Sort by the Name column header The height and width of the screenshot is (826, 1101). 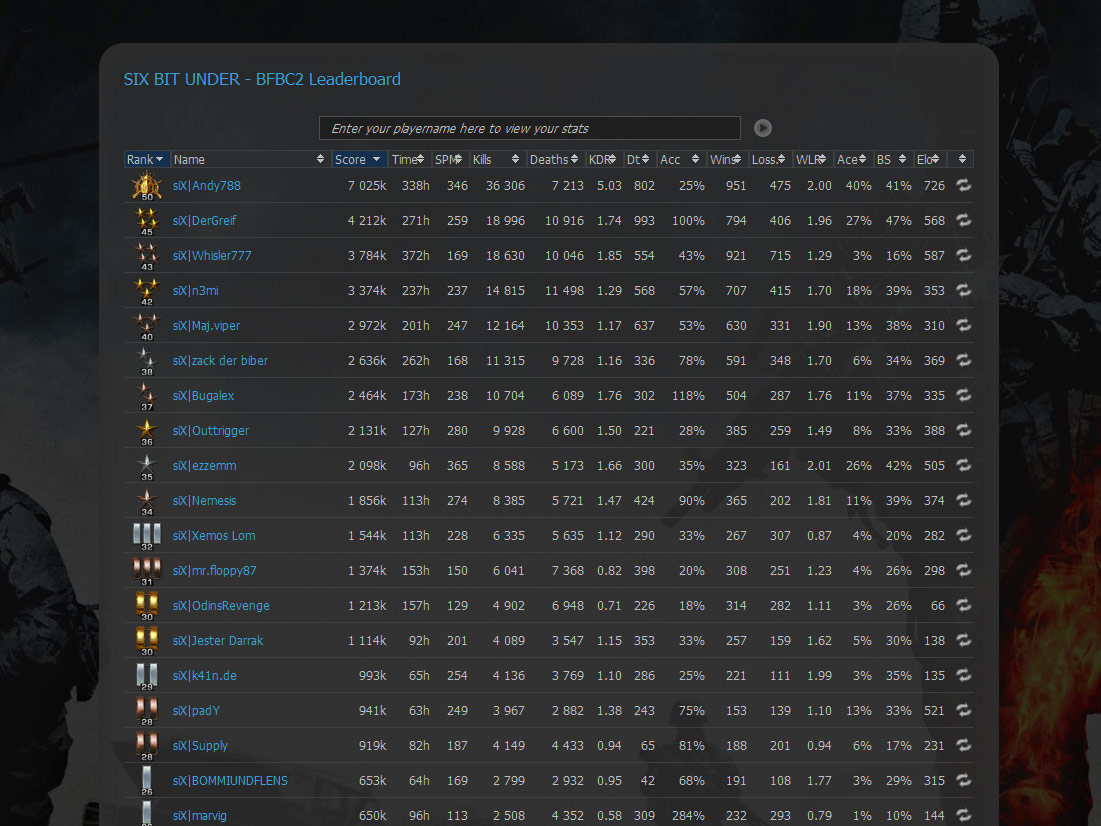[x=249, y=159]
